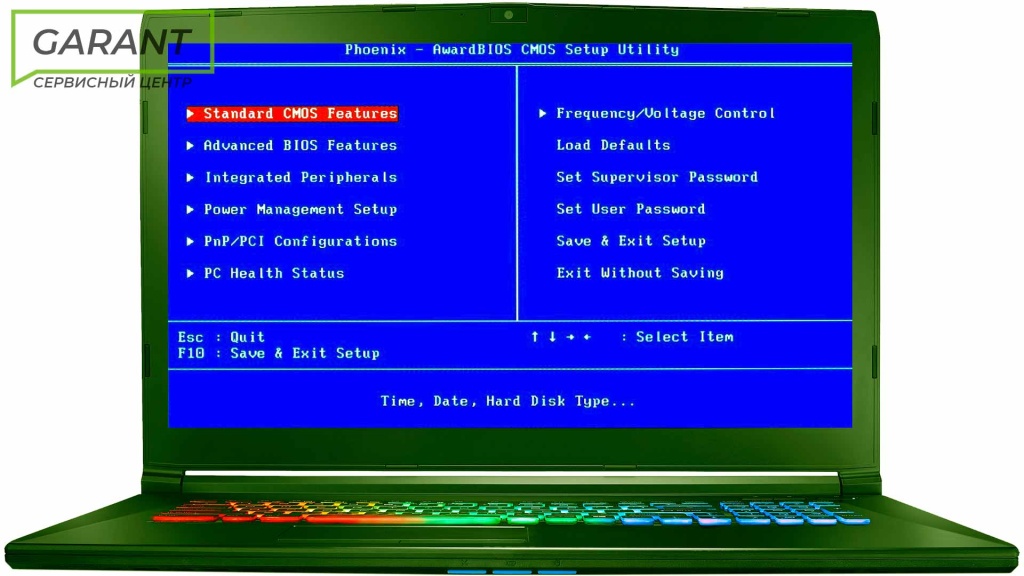The width and height of the screenshot is (1024, 576).
Task: Click the 'Esc : Quit' hint text
Action: (221, 337)
